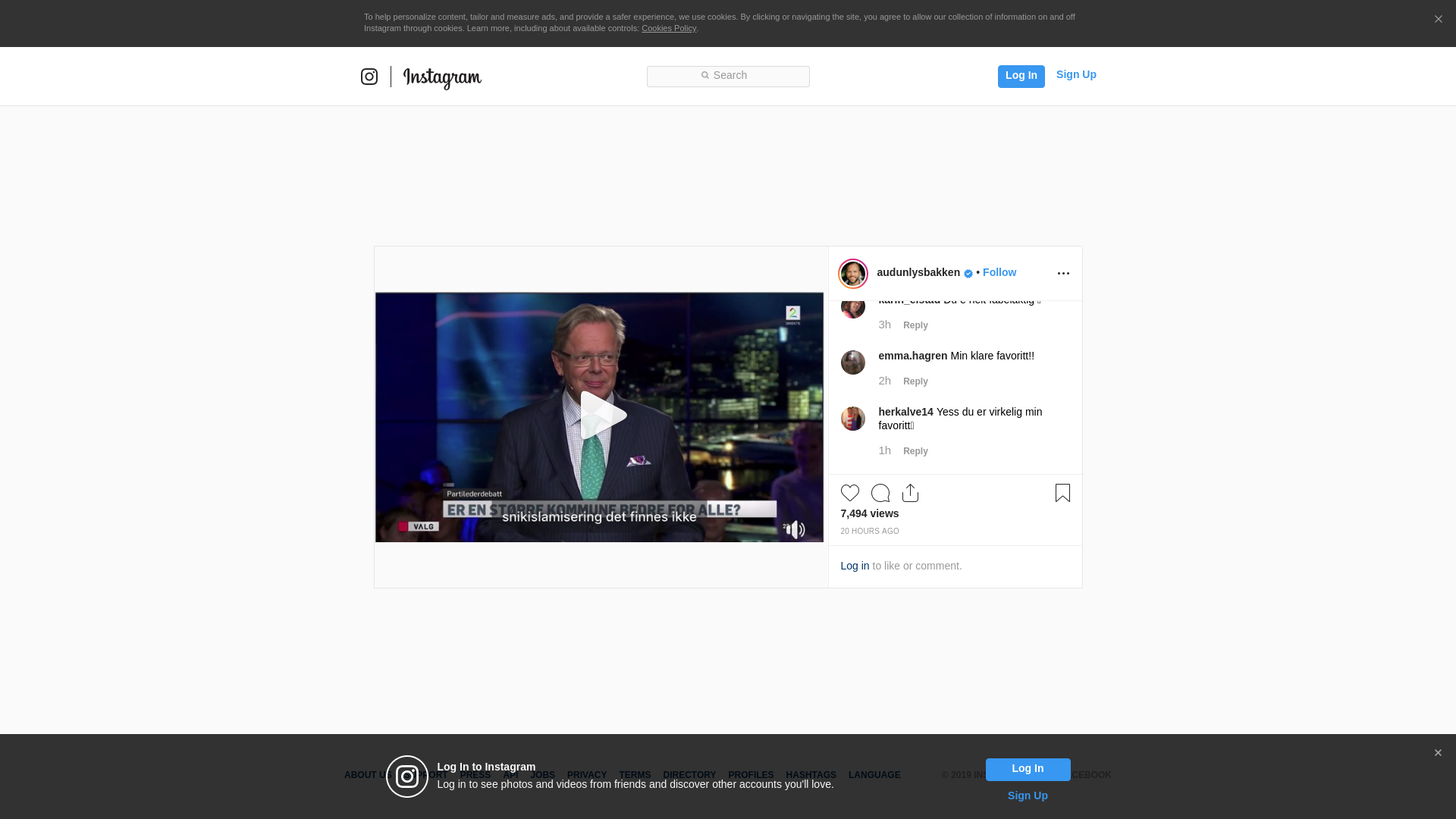Click the verified badge next to audunlysbakken
The image size is (1456, 819).
click(x=968, y=274)
